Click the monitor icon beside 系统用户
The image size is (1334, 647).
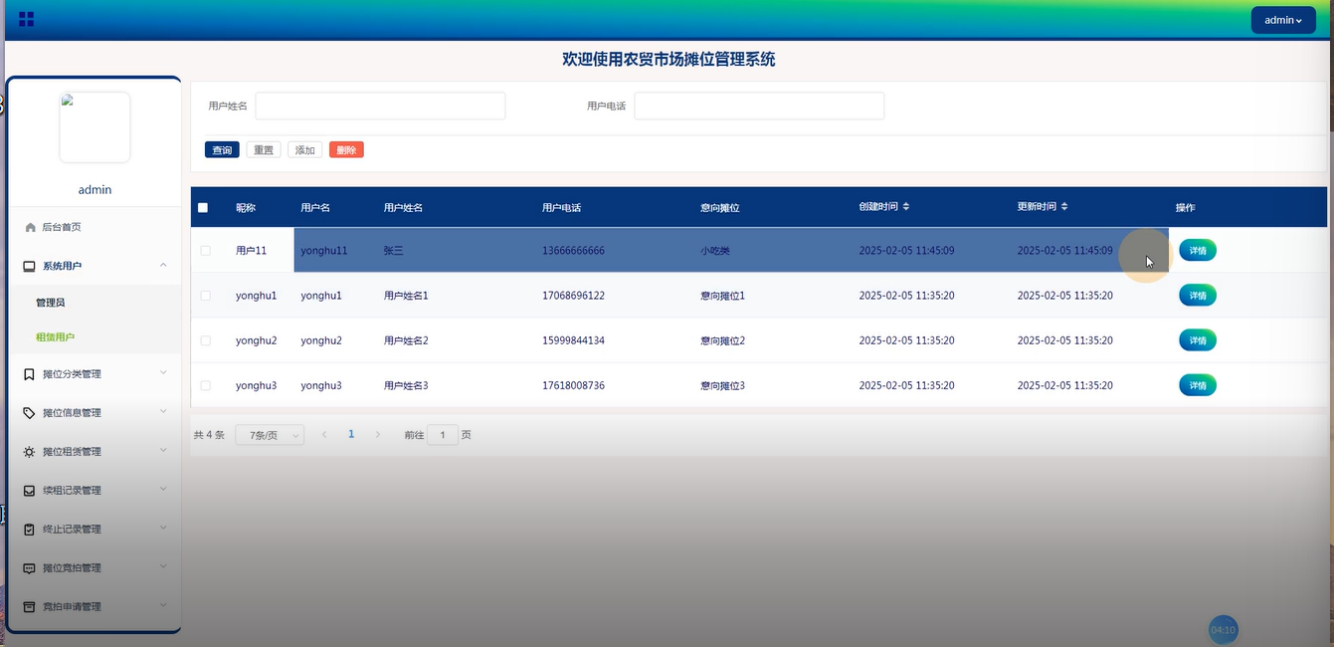pos(30,267)
